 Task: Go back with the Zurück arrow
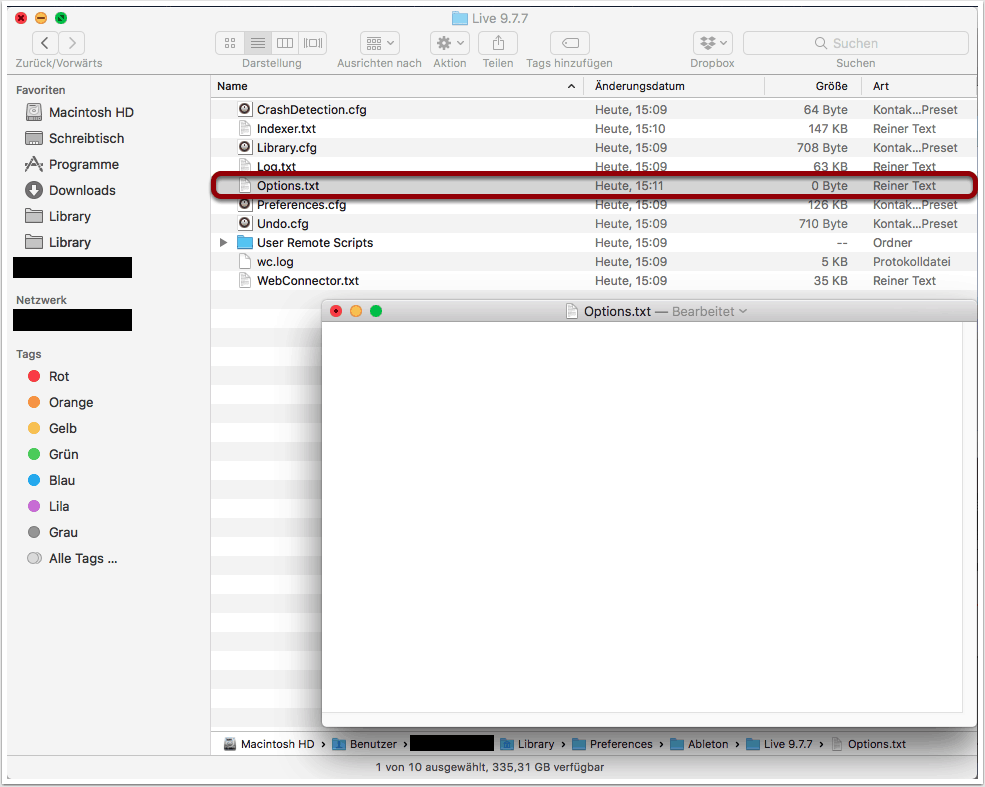[x=45, y=43]
